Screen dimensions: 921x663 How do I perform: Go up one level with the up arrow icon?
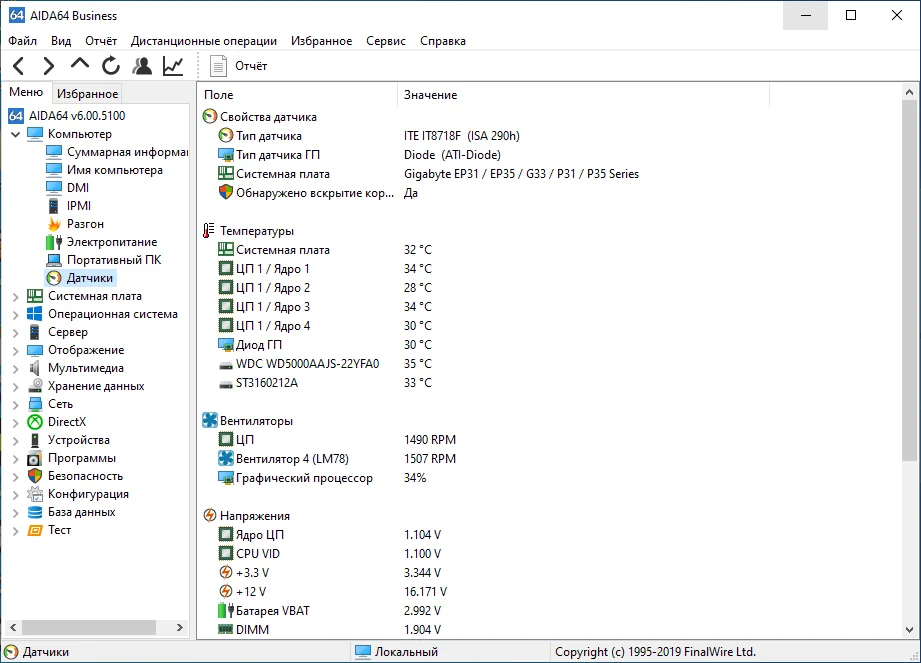(x=80, y=63)
